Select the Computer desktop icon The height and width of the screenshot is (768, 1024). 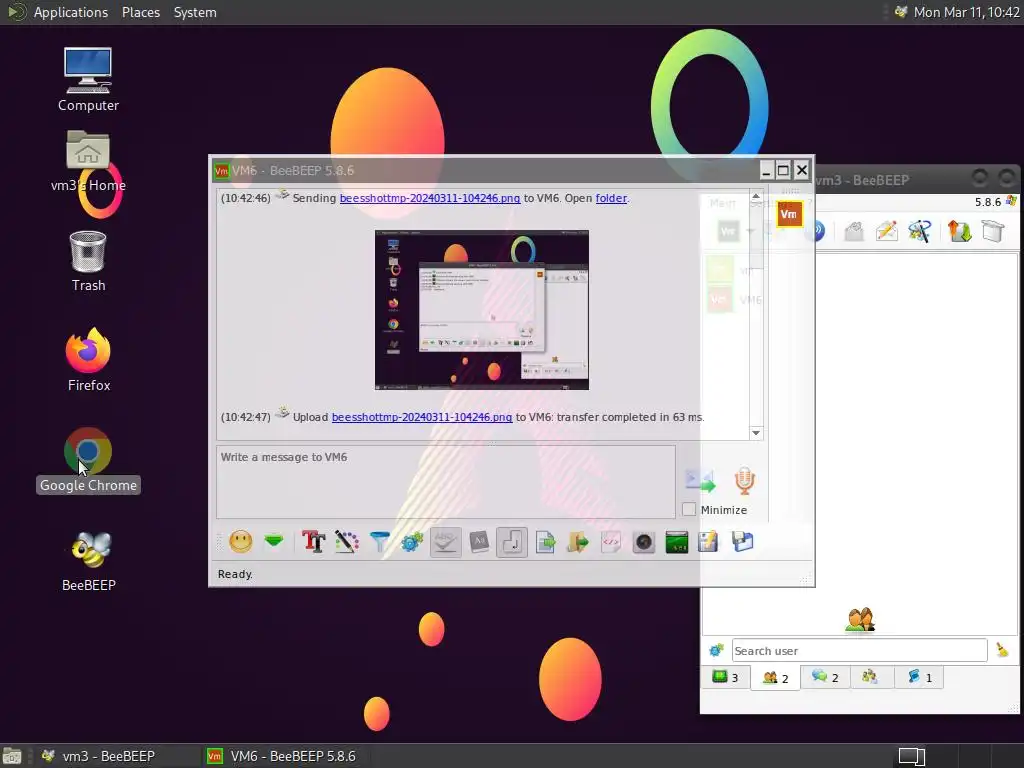pos(88,80)
